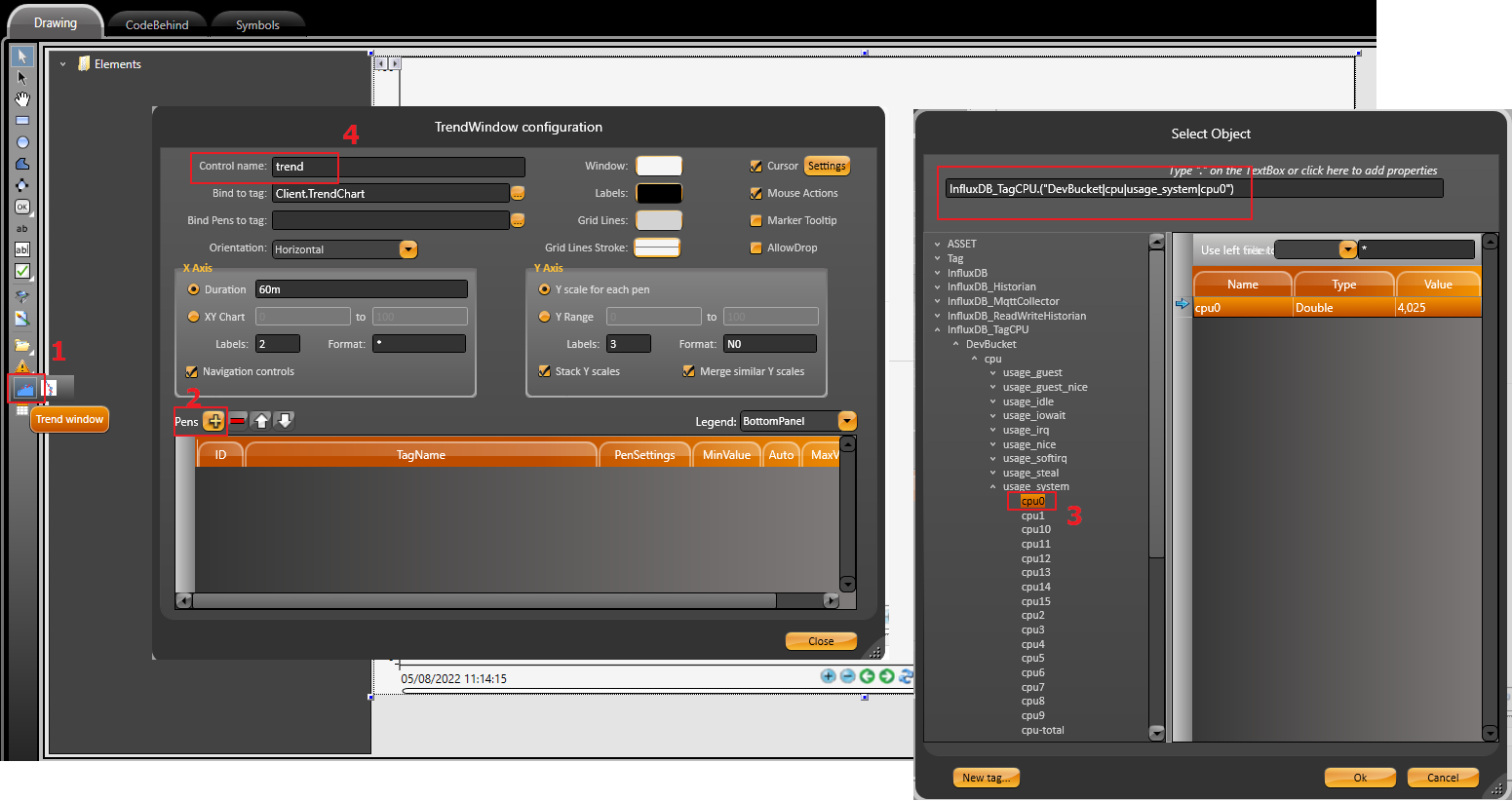Click the add pen plus button

pos(213,421)
